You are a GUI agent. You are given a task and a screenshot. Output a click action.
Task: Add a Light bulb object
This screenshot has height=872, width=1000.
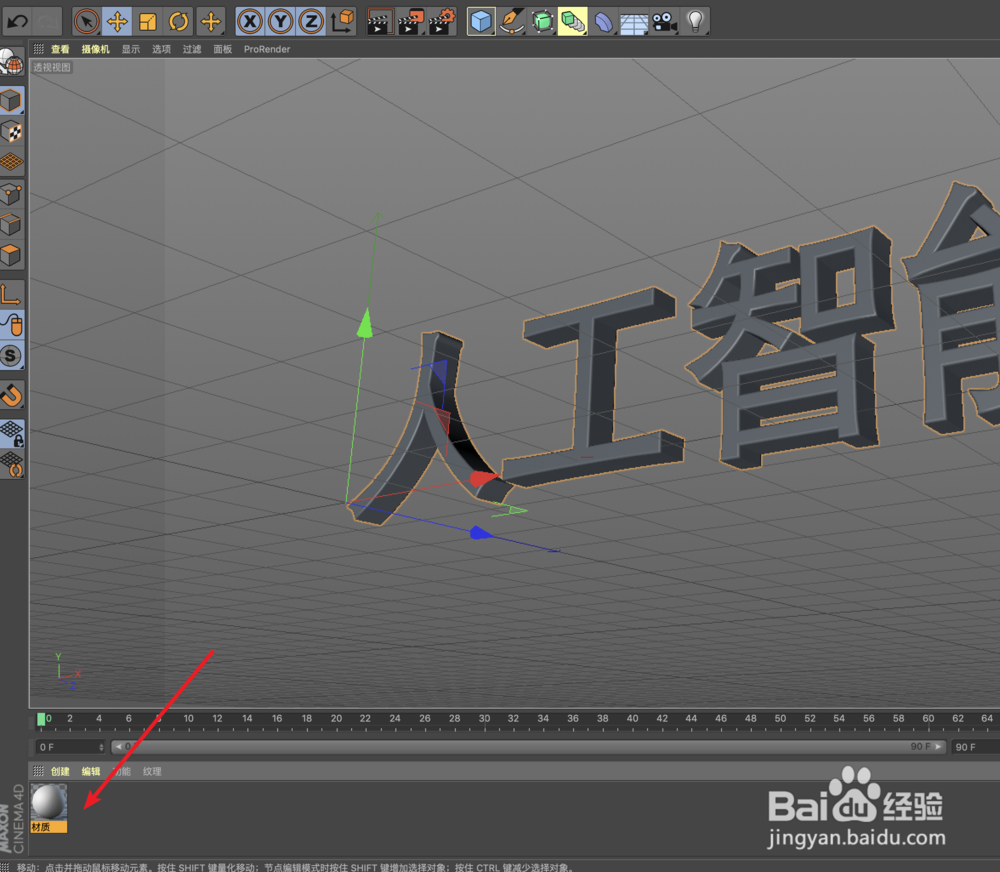tap(695, 22)
